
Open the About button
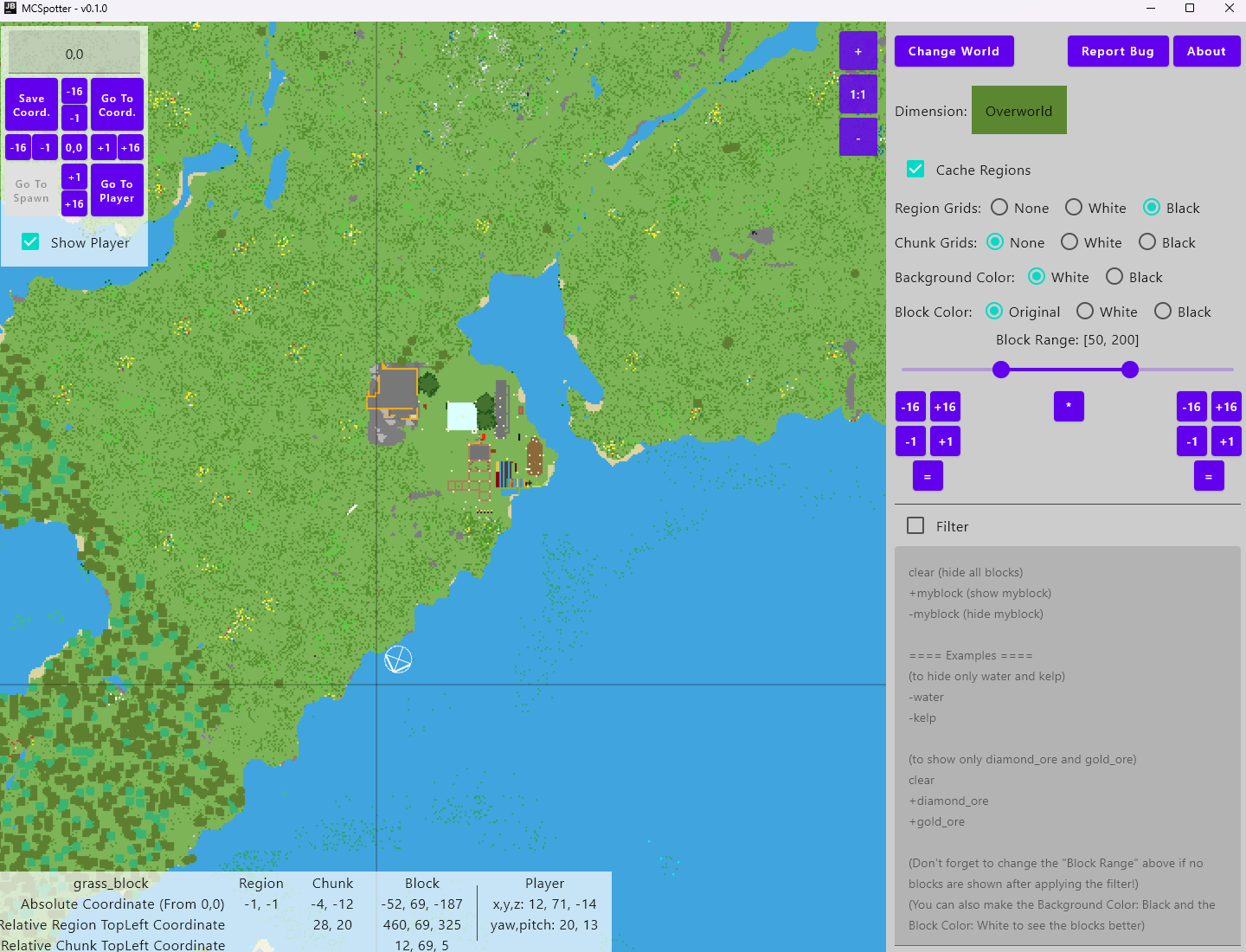[x=1207, y=51]
